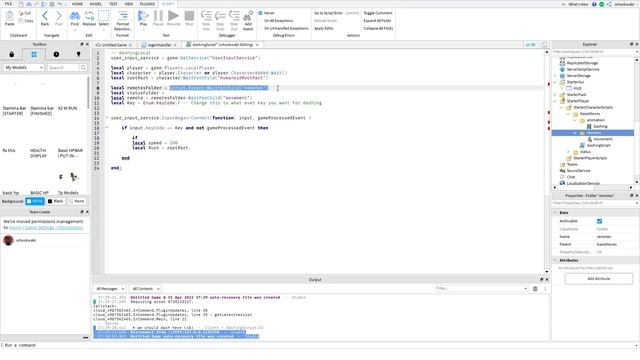Open the FILE menu
The width and height of the screenshot is (640, 360).
click(x=8, y=4)
